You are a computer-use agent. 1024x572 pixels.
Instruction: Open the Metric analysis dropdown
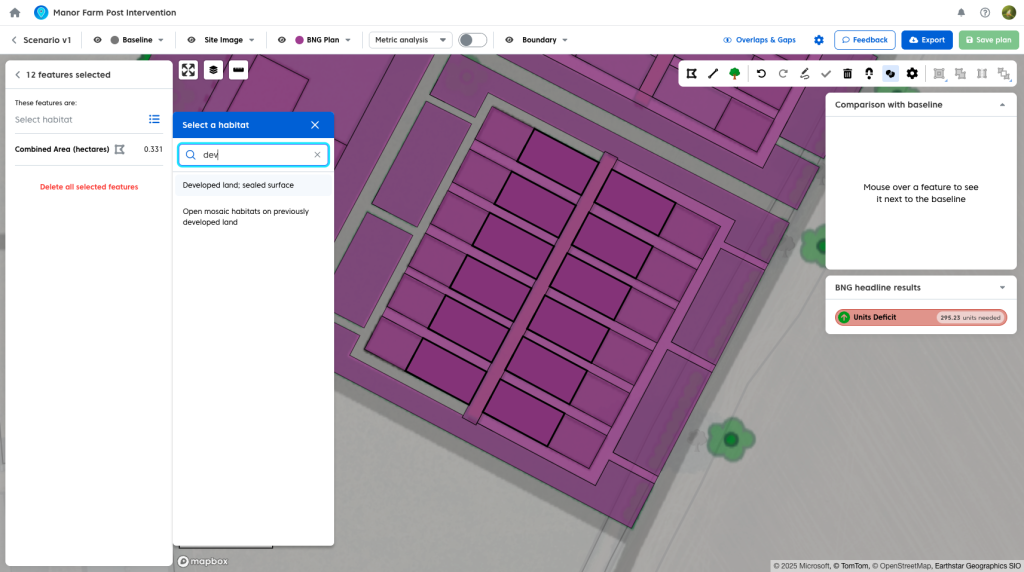click(x=410, y=40)
